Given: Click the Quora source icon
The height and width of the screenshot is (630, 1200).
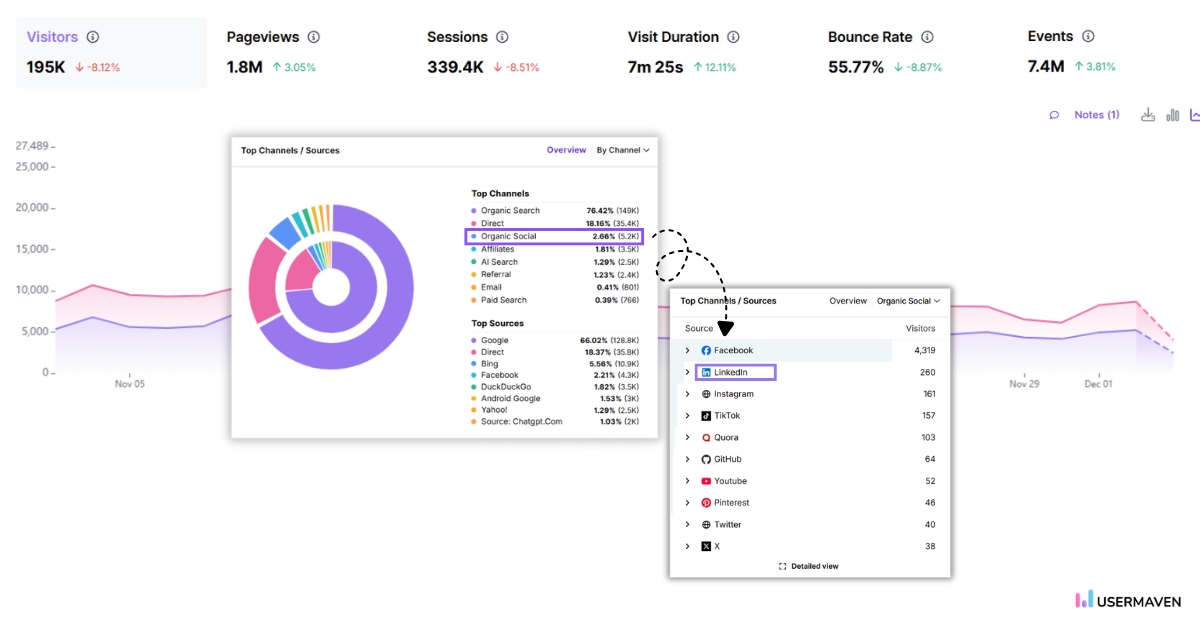Looking at the screenshot, I should tap(706, 437).
